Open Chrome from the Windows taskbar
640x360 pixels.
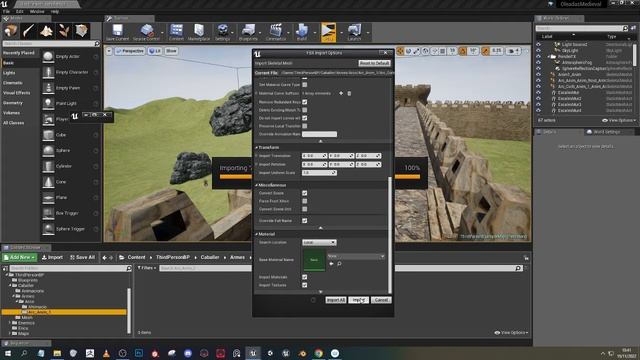coord(318,353)
